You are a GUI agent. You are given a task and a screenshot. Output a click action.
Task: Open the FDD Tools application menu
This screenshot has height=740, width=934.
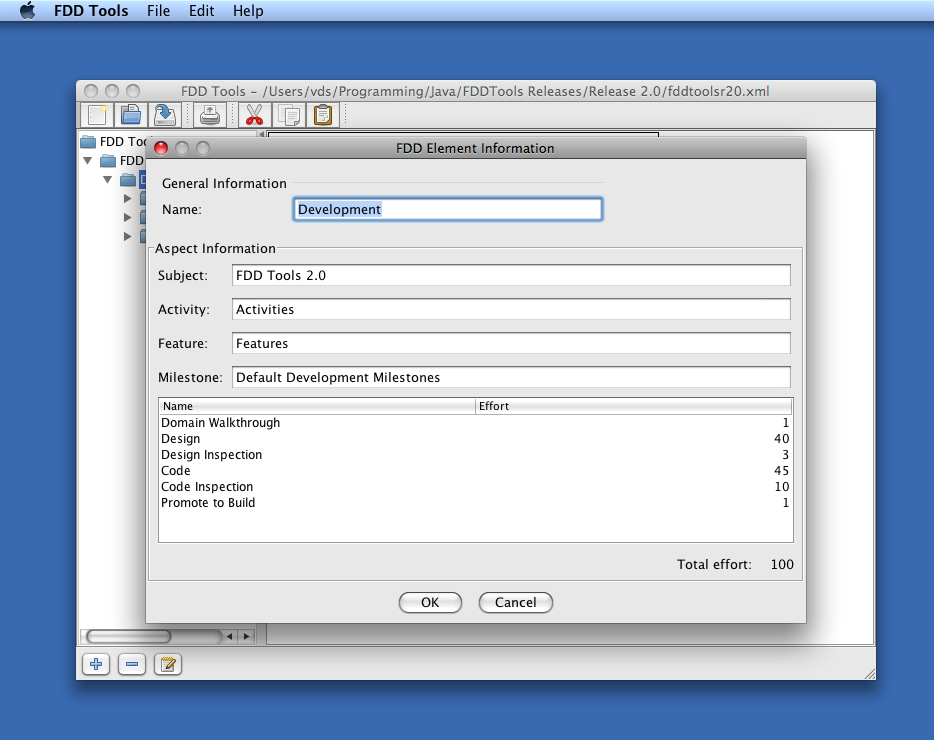(91, 11)
